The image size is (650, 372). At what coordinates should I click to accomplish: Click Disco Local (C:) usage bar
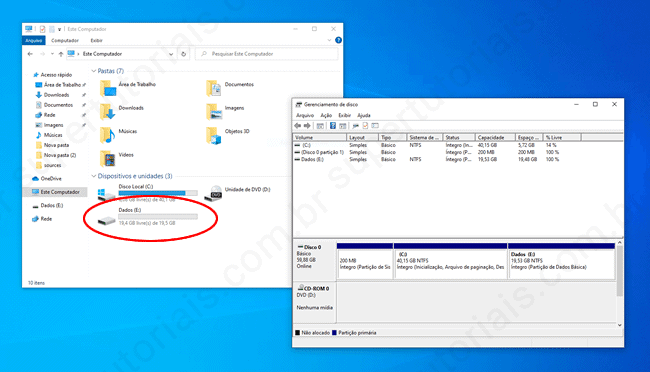(x=158, y=193)
